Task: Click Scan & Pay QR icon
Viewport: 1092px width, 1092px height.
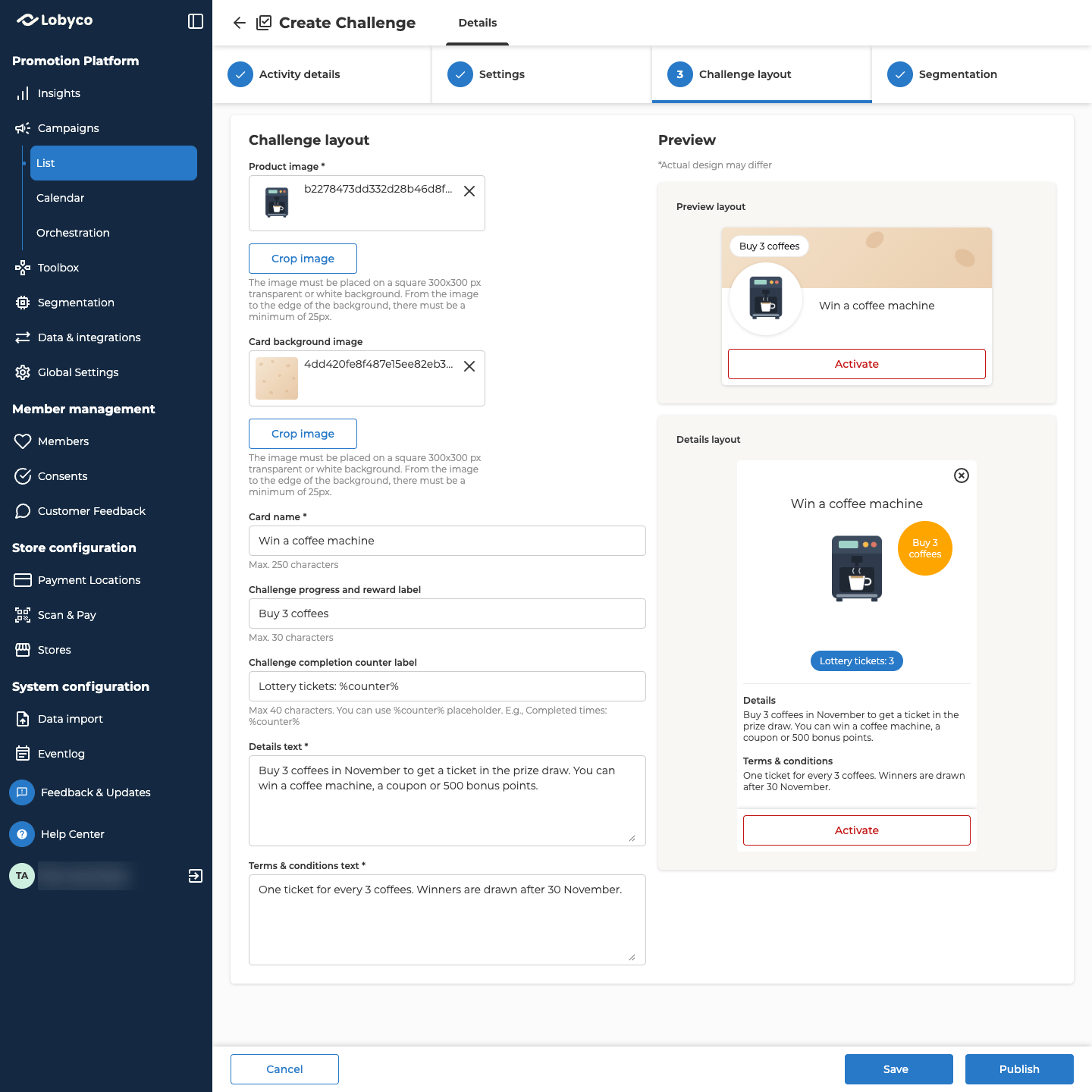Action: click(x=23, y=615)
